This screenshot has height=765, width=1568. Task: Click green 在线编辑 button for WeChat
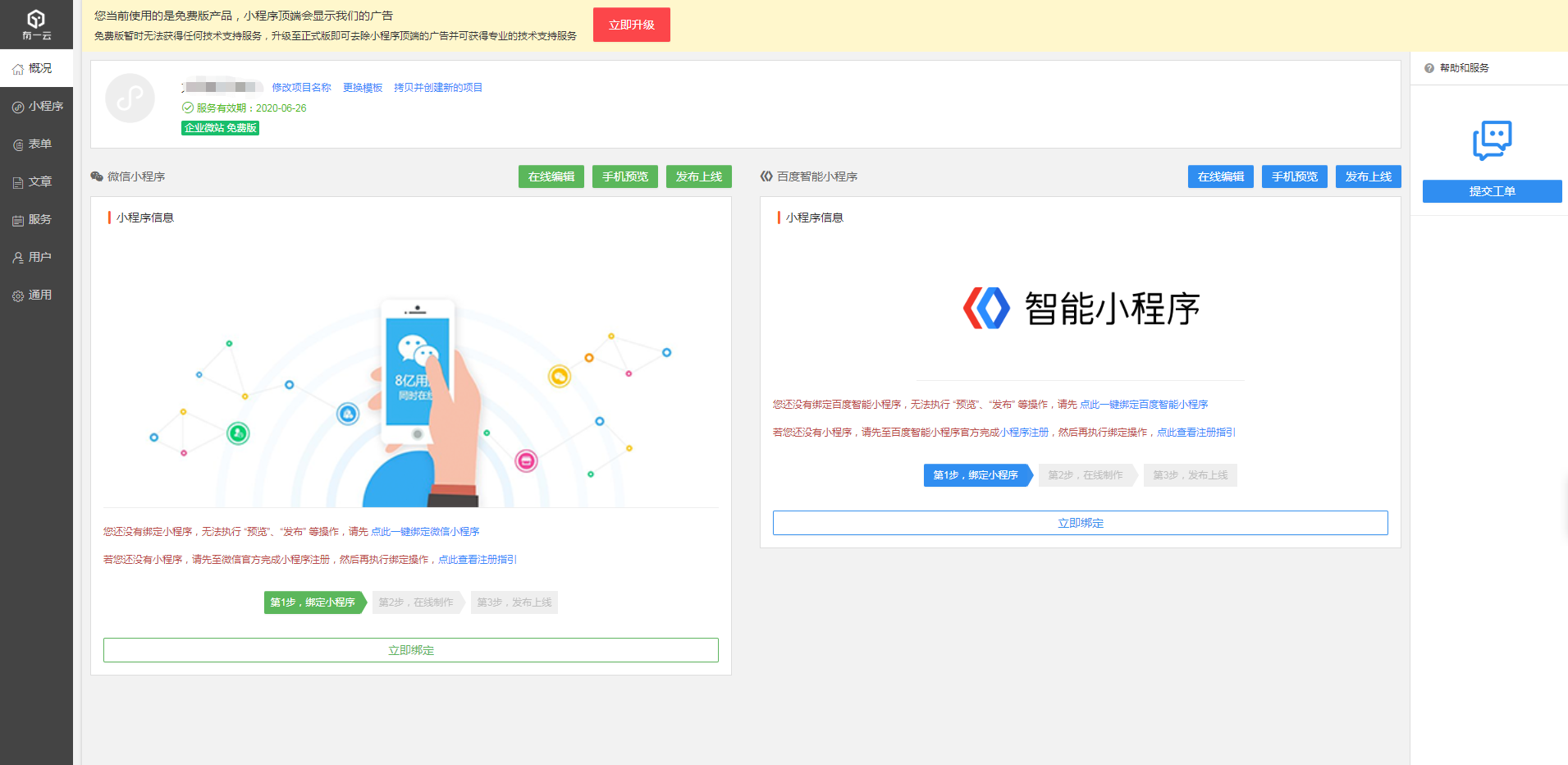click(x=551, y=176)
